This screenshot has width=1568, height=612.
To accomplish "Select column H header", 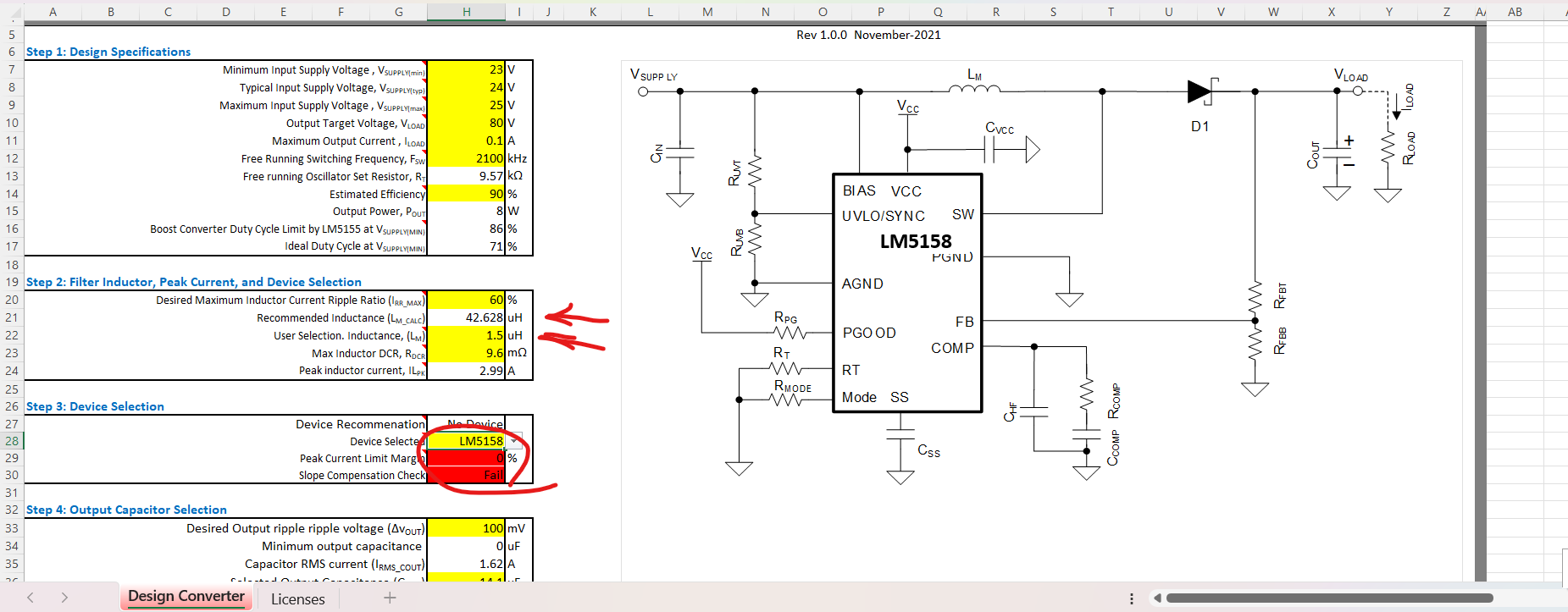I will [x=466, y=12].
